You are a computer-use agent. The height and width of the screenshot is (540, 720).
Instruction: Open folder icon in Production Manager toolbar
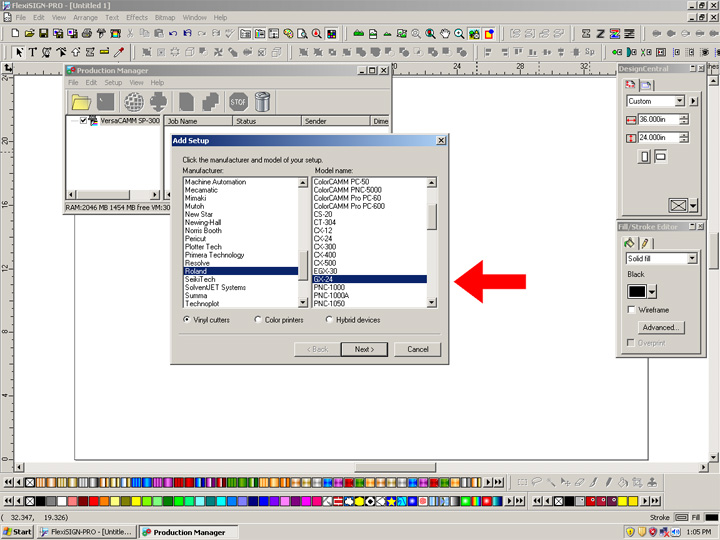[81, 101]
